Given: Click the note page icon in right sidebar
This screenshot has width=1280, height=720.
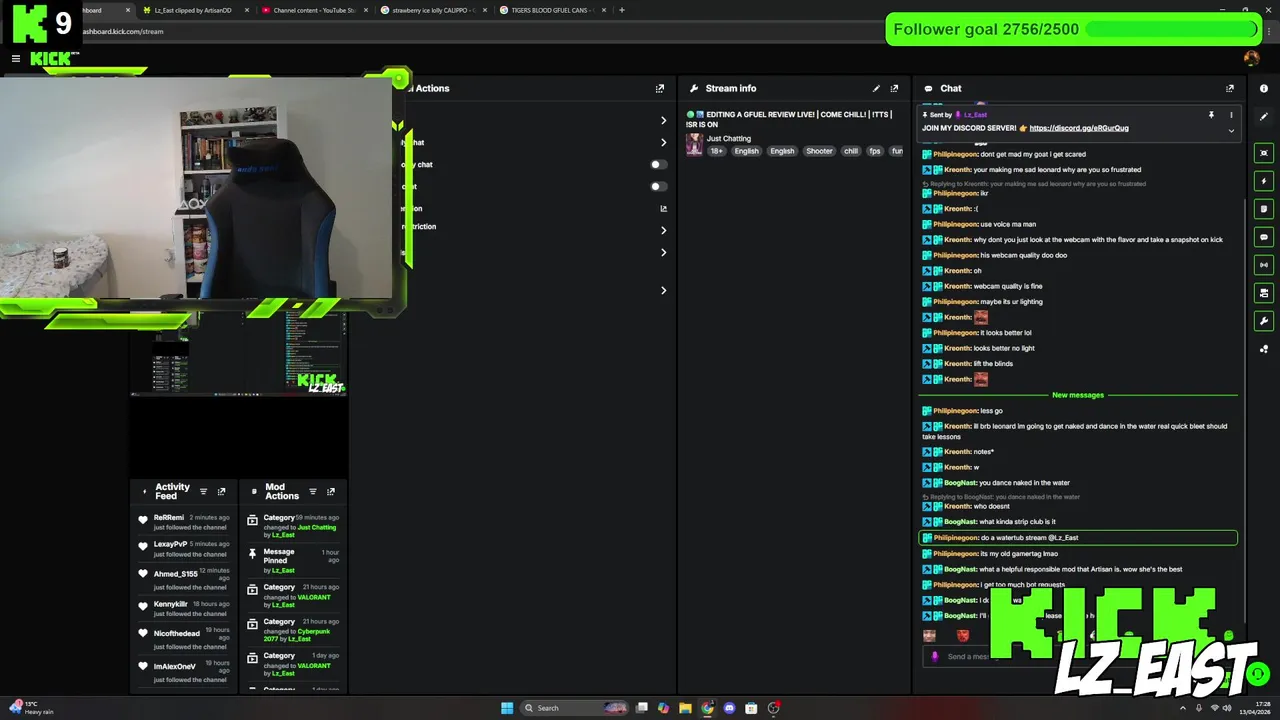Looking at the screenshot, I should point(1264,209).
